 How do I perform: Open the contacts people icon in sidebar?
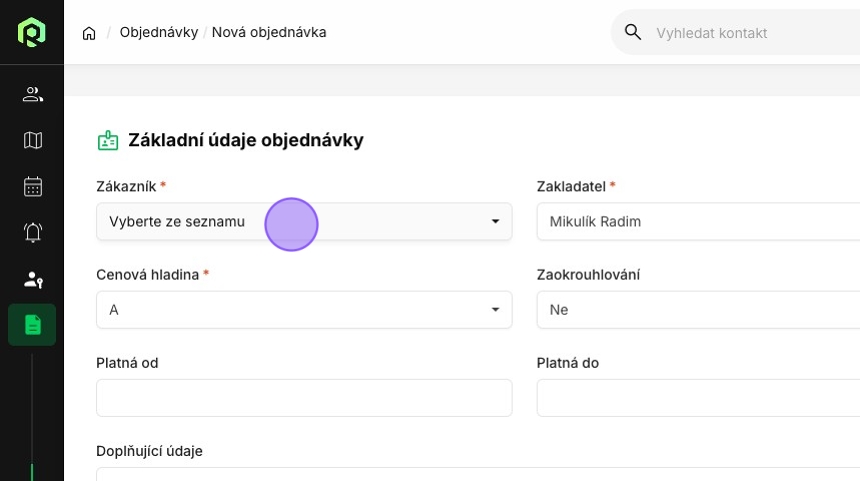[x=33, y=94]
